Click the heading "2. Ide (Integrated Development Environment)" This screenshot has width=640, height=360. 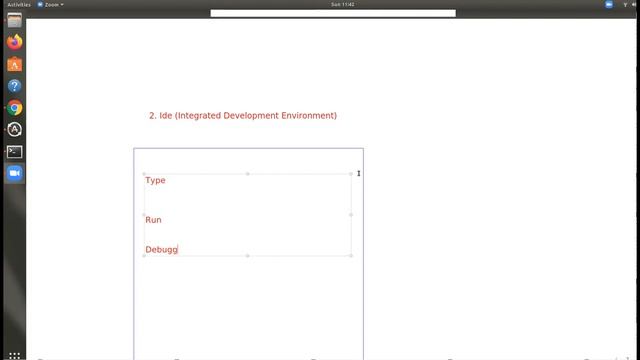[x=243, y=116]
